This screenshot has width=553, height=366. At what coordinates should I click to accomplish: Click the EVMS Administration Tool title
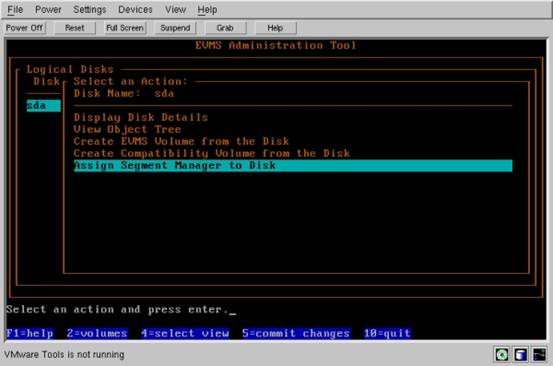[x=276, y=45]
